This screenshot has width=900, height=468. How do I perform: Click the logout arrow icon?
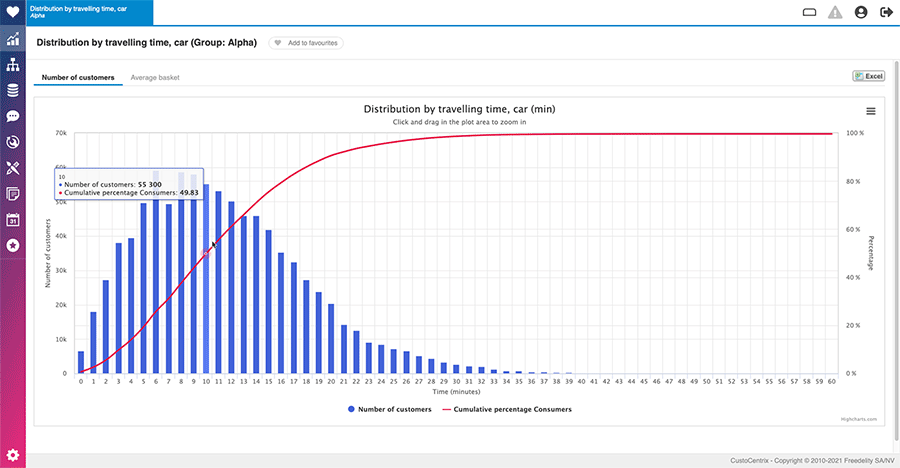885,13
